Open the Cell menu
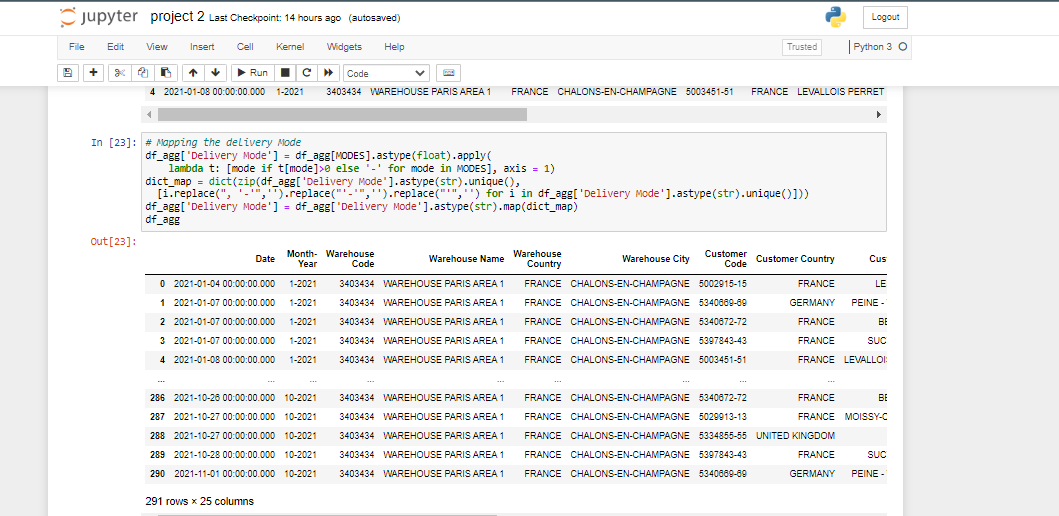 click(245, 47)
